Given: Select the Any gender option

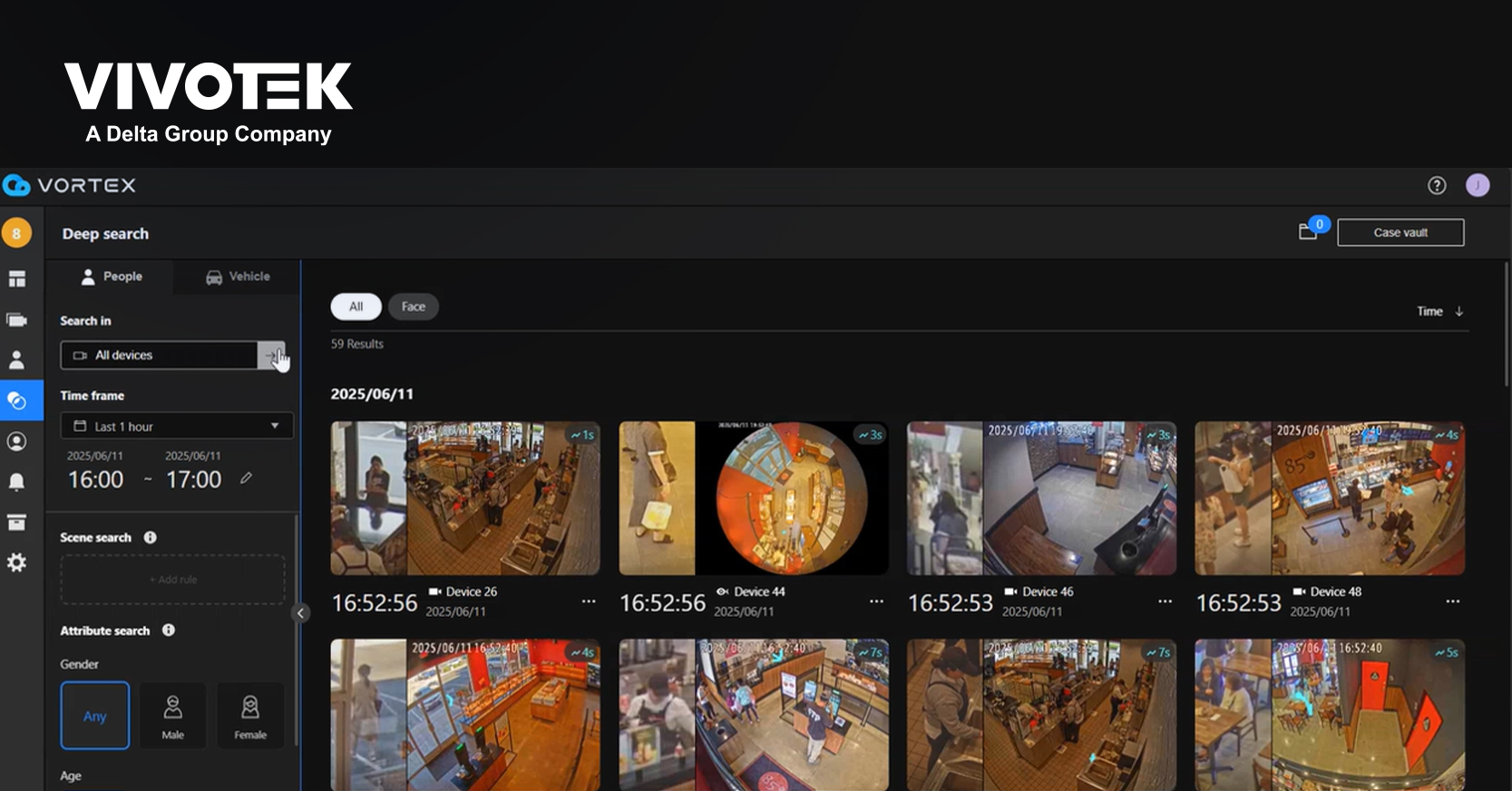Looking at the screenshot, I should pos(95,716).
